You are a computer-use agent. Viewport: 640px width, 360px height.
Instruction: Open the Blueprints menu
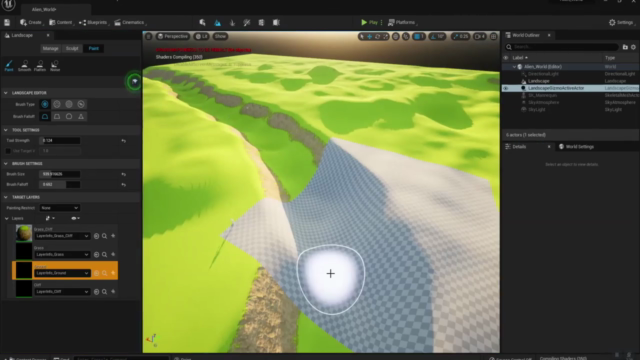coord(93,22)
